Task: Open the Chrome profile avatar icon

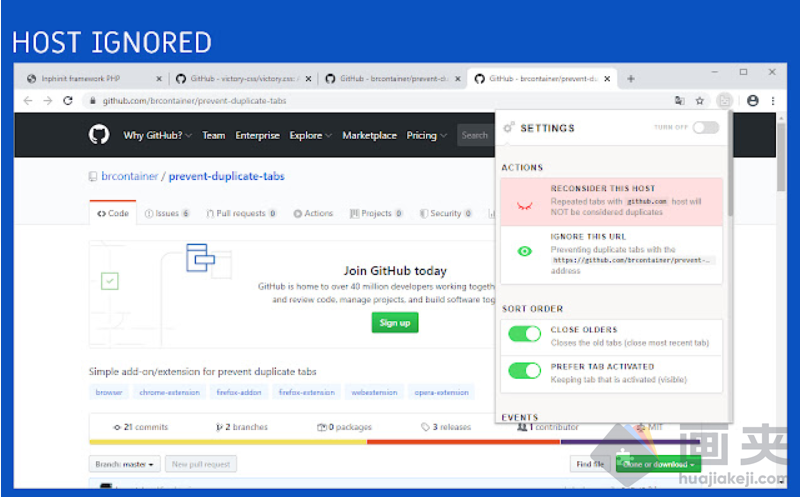Action: point(753,101)
